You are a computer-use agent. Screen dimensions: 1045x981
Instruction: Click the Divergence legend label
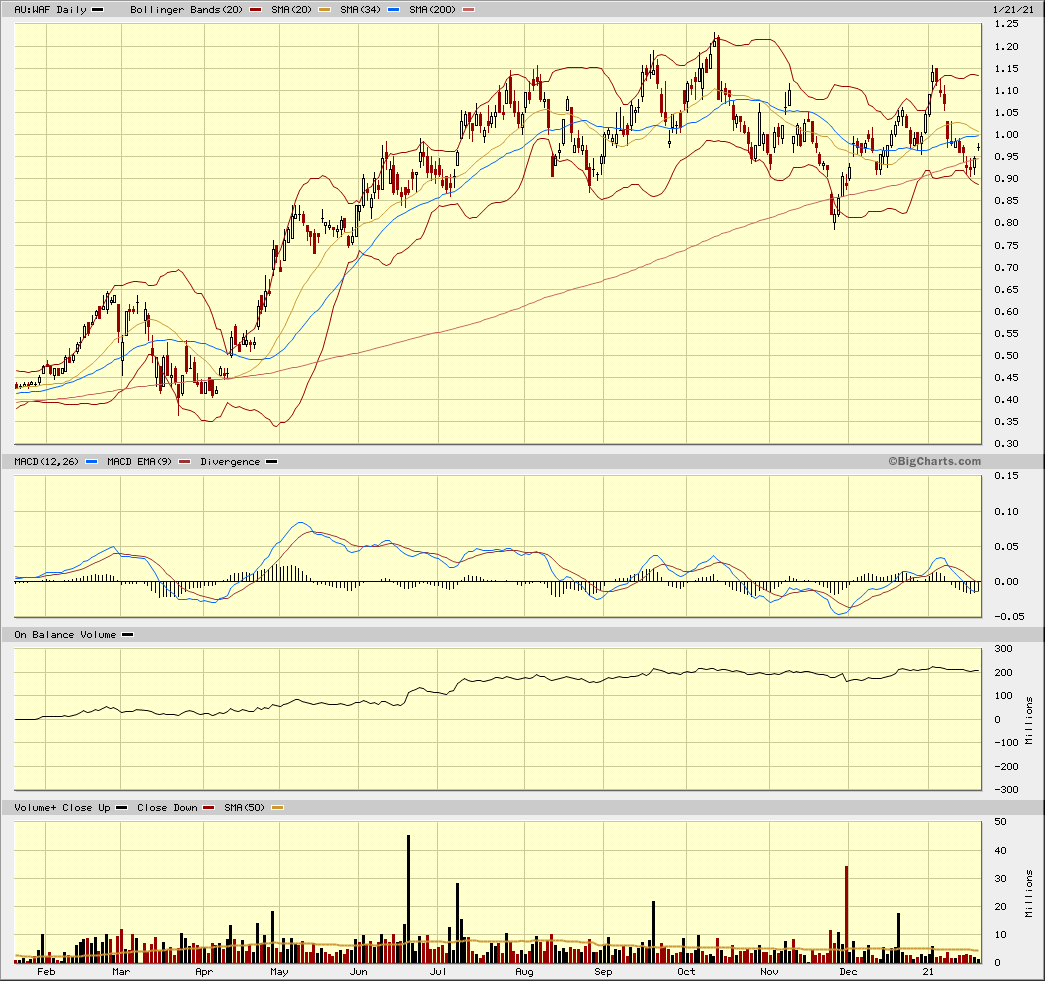[x=230, y=461]
